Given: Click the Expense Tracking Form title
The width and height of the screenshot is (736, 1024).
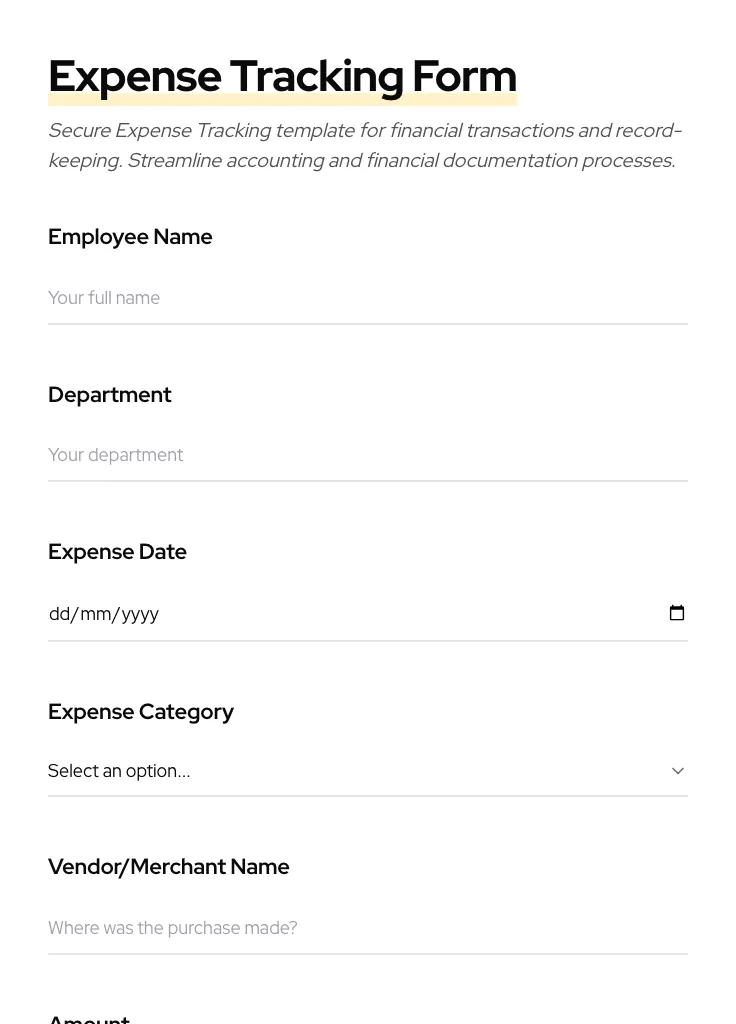Looking at the screenshot, I should (x=282, y=76).
